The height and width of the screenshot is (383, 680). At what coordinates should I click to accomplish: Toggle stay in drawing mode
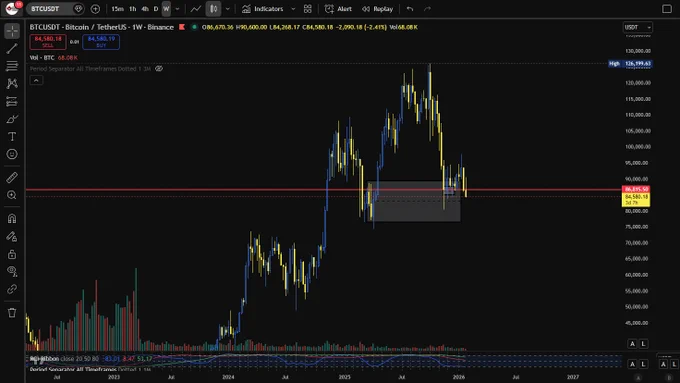point(12,236)
